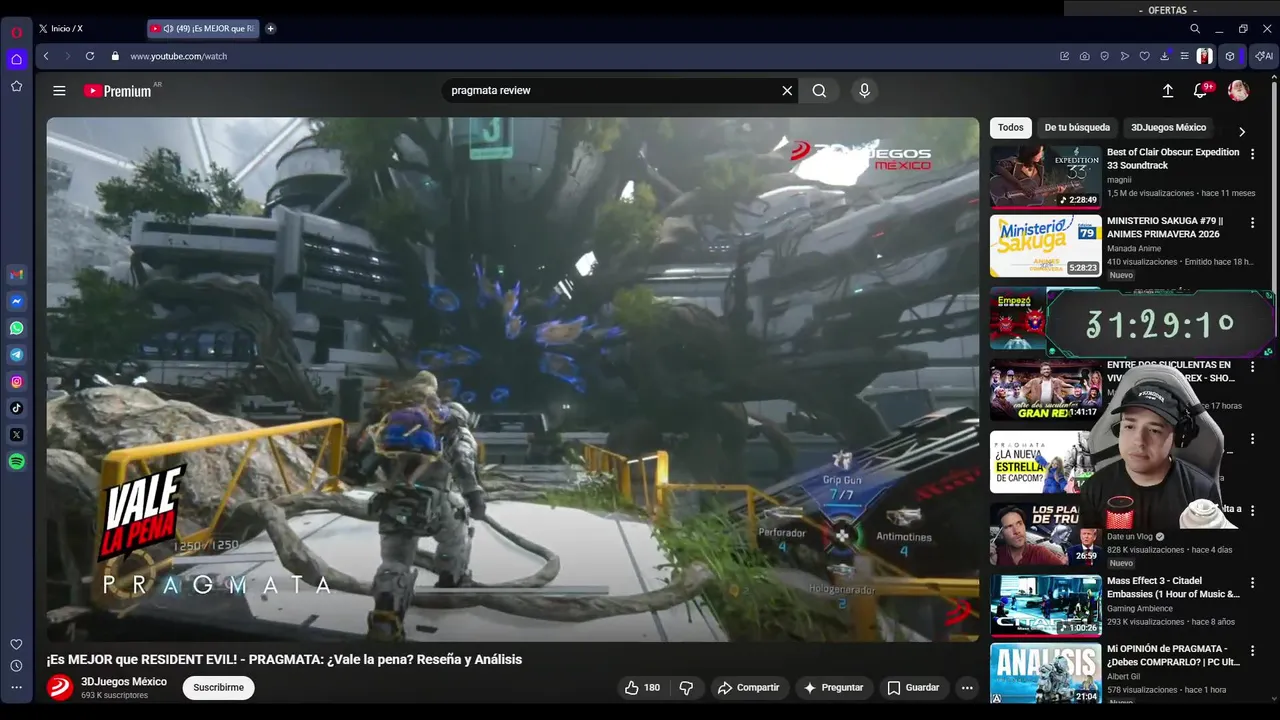Open the 3DJuegos México channel name
This screenshot has width=1280, height=720.
(x=124, y=682)
